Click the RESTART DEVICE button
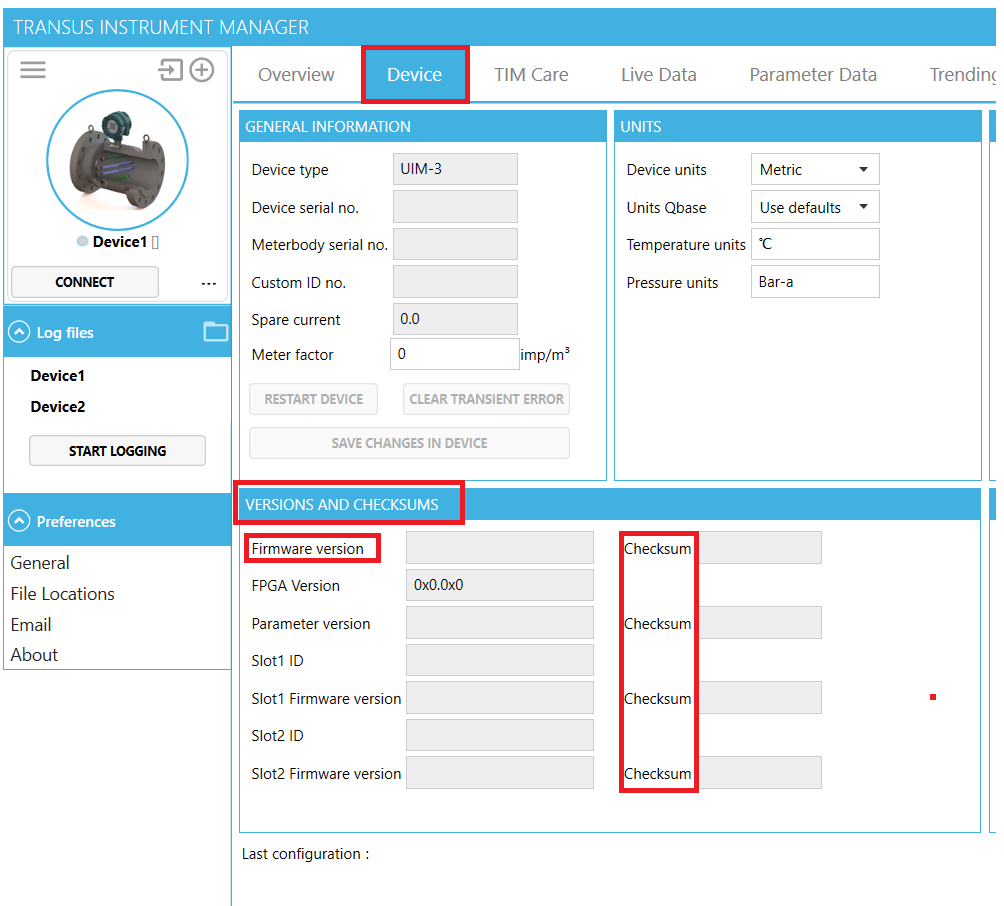 pyautogui.click(x=313, y=399)
